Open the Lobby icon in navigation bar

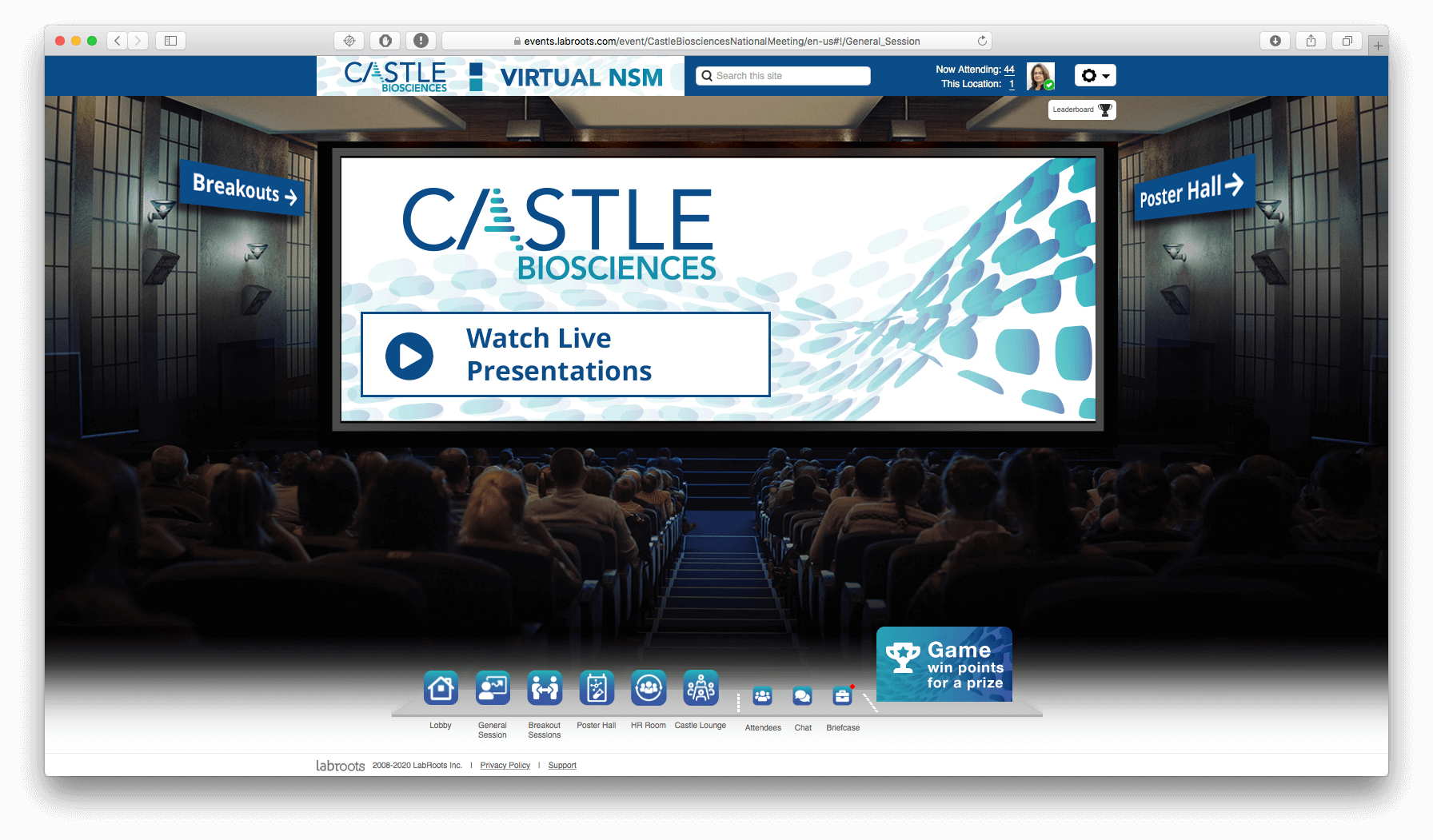coord(441,687)
